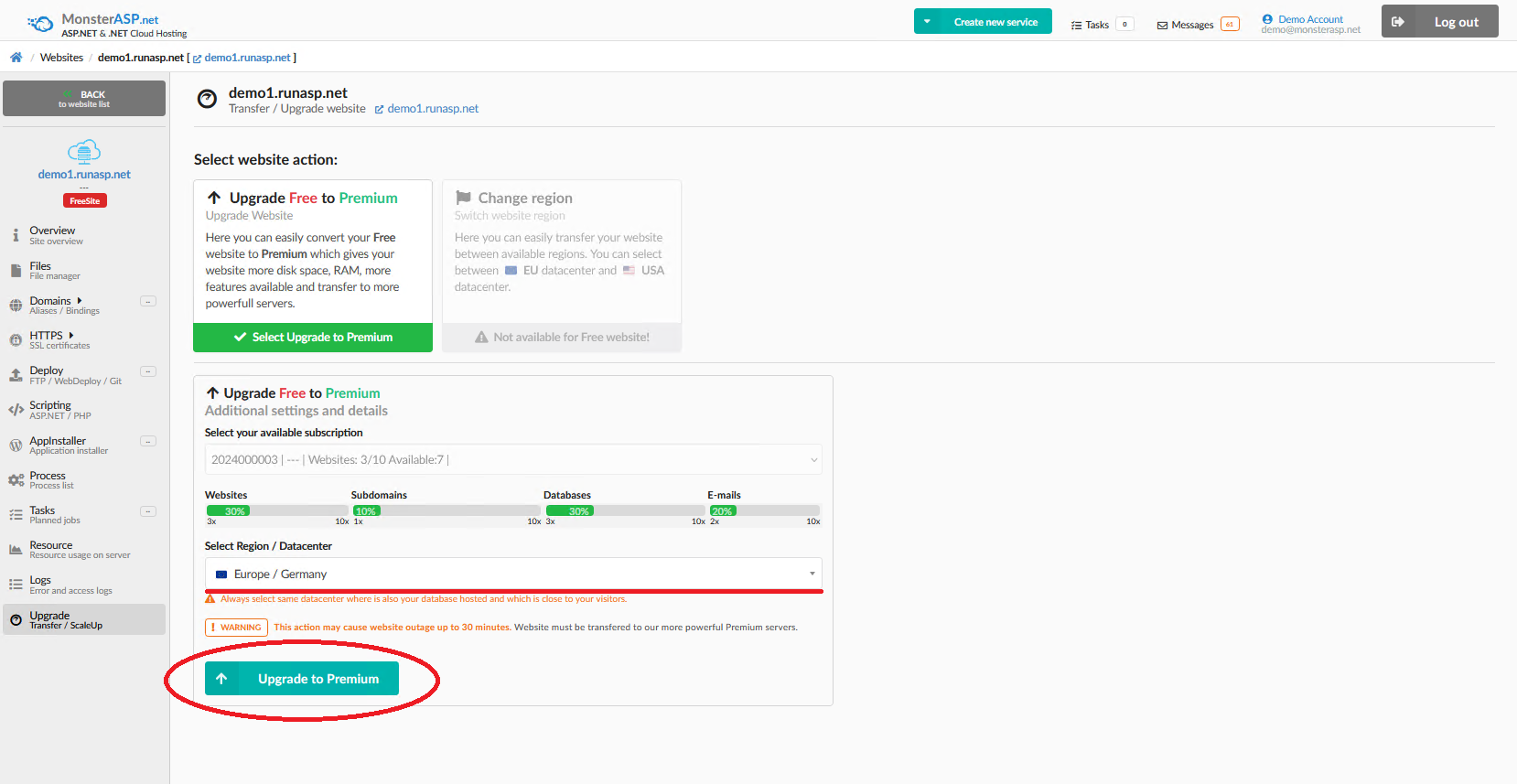Image resolution: width=1517 pixels, height=784 pixels.
Task: Click BACK to website list button
Action: click(84, 99)
